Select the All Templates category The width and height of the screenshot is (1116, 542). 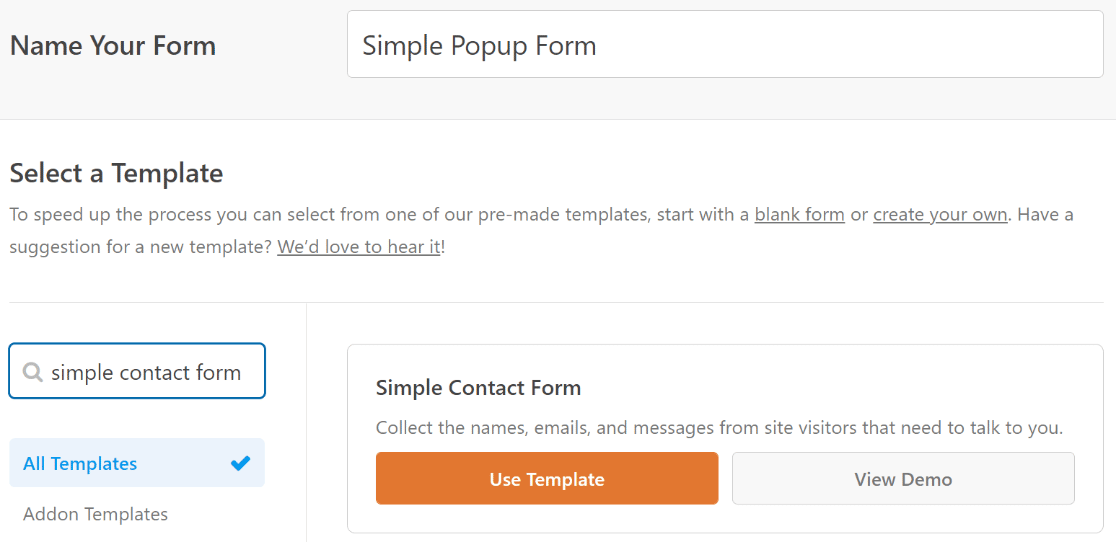pos(137,462)
